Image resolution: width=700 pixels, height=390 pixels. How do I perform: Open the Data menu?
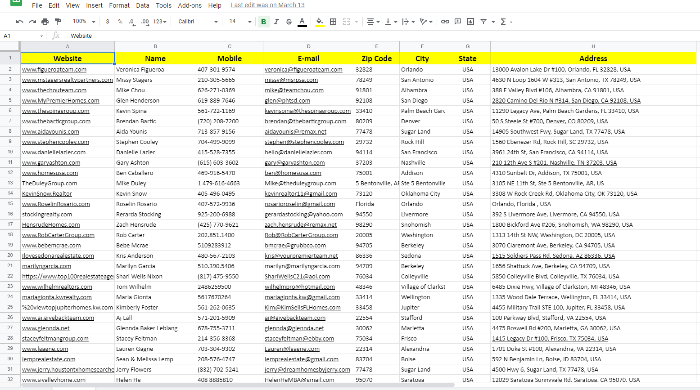[x=142, y=5]
